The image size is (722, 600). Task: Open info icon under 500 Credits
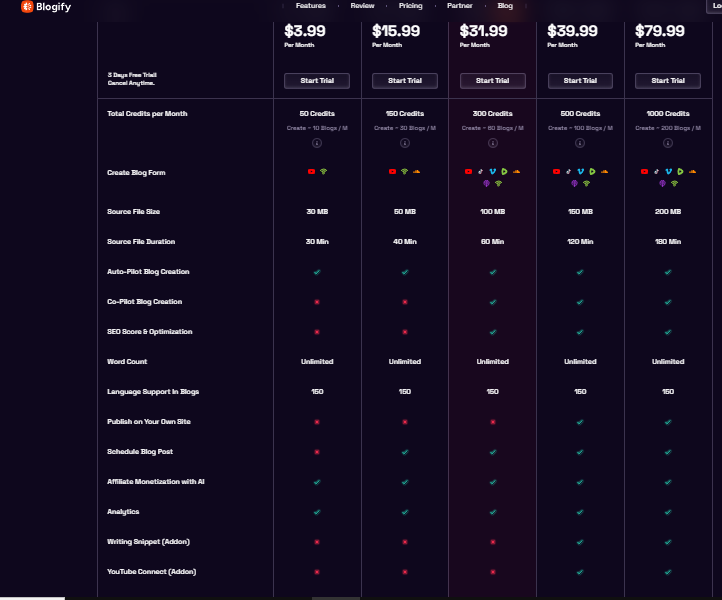tap(580, 143)
